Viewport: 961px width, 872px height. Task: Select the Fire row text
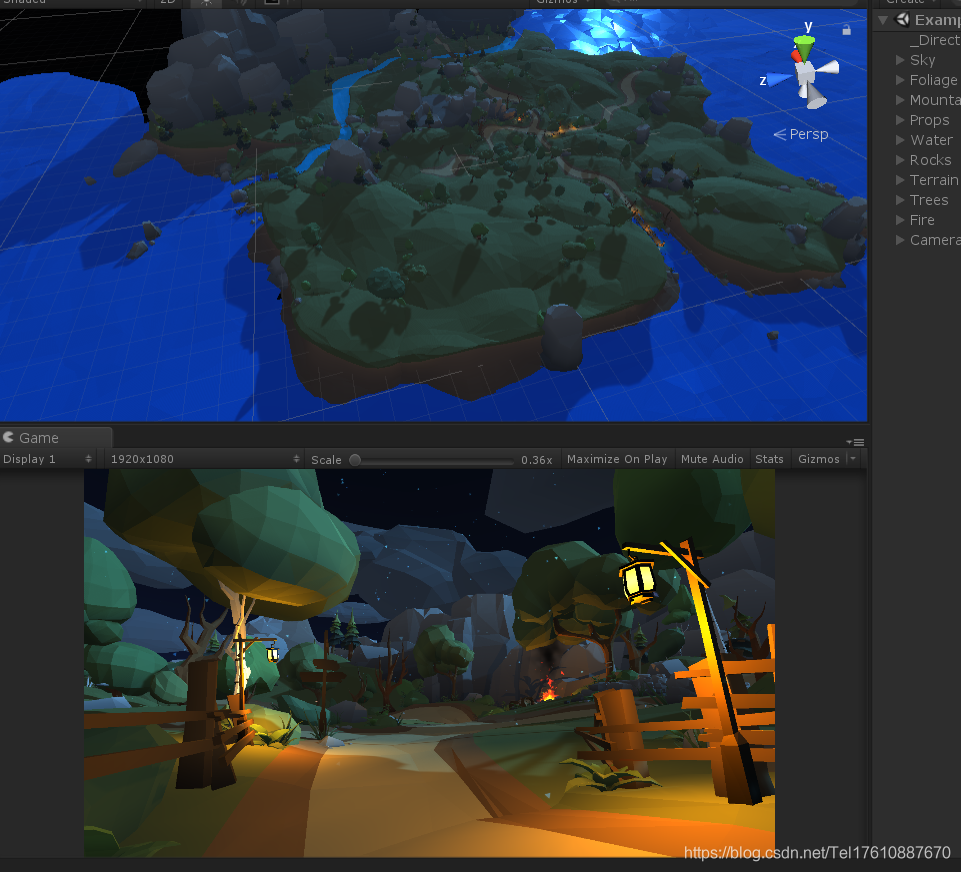click(922, 220)
